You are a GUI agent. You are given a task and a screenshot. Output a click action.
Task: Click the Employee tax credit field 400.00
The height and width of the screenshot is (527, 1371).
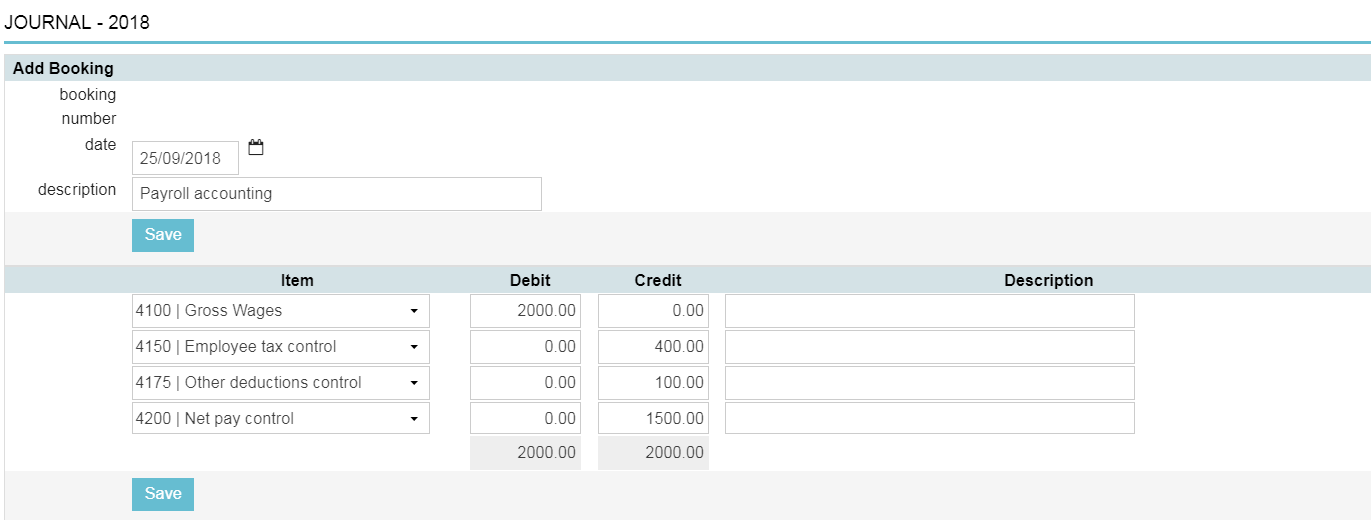pos(653,347)
